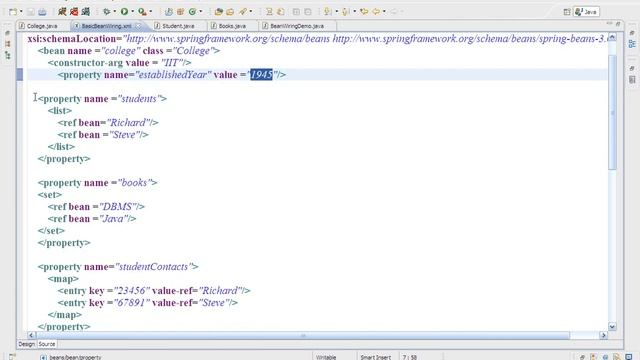Image resolution: width=640 pixels, height=360 pixels.
Task: Switch to the Student.java tab
Action: [178, 26]
